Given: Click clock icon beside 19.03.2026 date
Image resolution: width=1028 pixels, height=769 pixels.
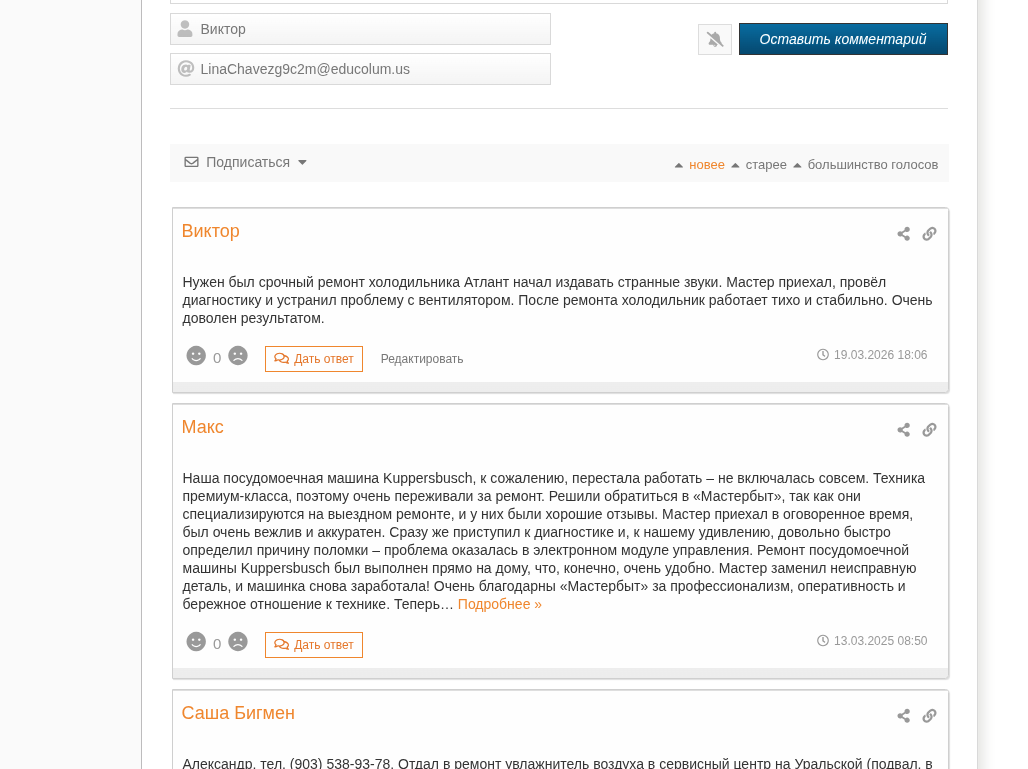Looking at the screenshot, I should click(823, 355).
